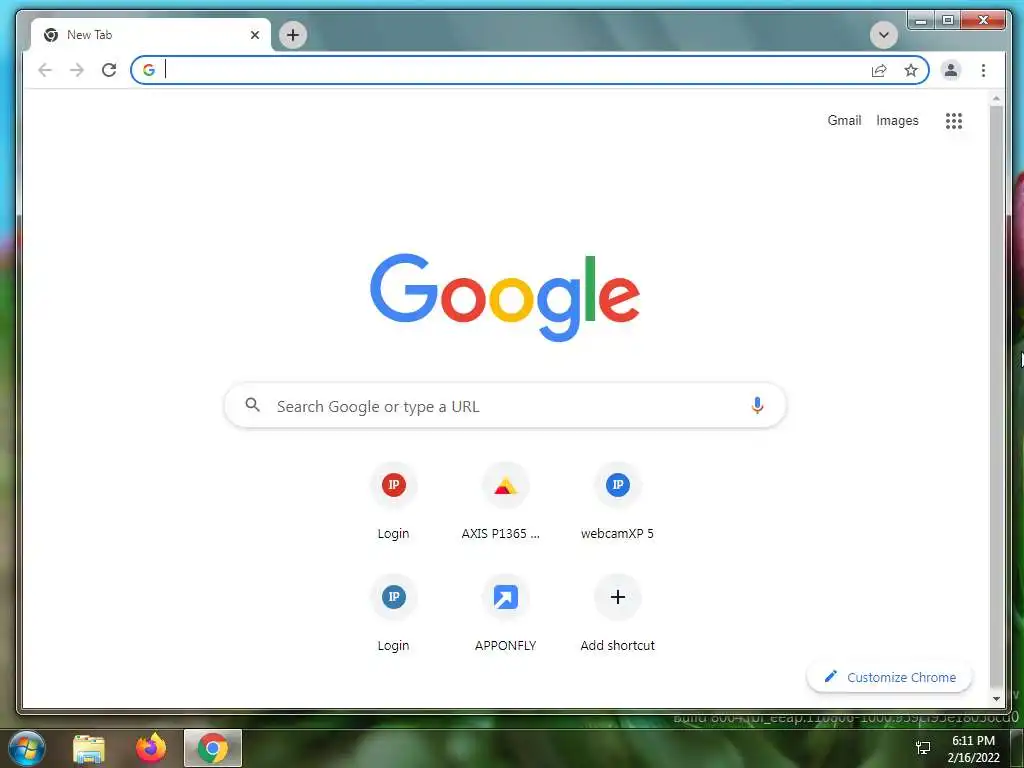Minimize the Chrome window
Screen dimensions: 1024x768
(x=921, y=20)
